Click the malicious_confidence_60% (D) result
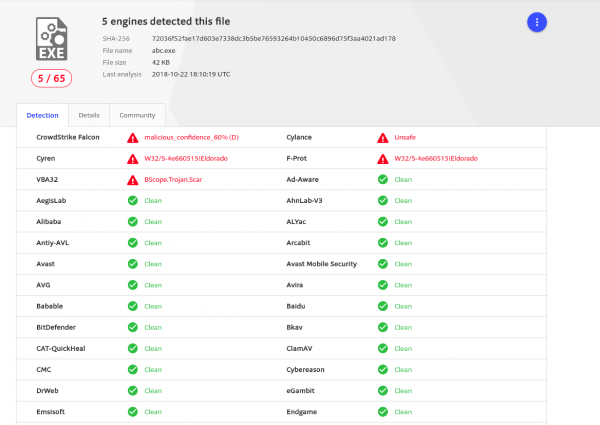The image size is (600, 425). (x=191, y=137)
